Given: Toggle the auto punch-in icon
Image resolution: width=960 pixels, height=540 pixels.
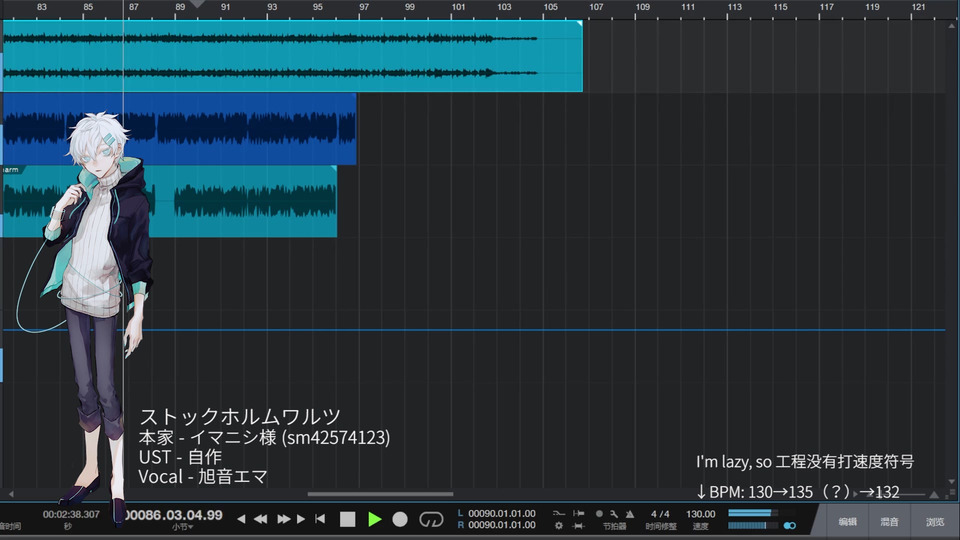Looking at the screenshot, I should click(x=579, y=513).
